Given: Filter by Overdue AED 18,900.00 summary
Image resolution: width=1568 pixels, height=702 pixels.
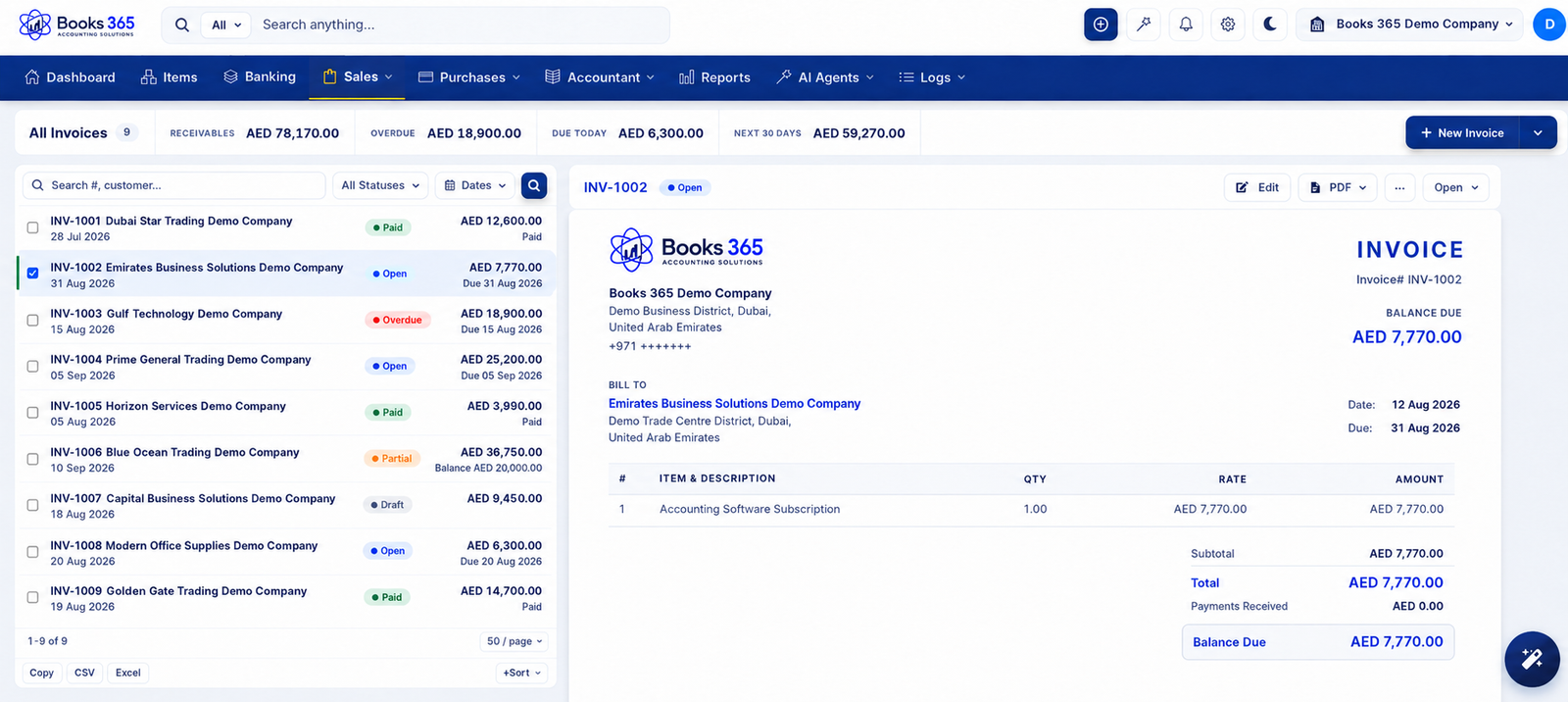Looking at the screenshot, I should [x=446, y=133].
